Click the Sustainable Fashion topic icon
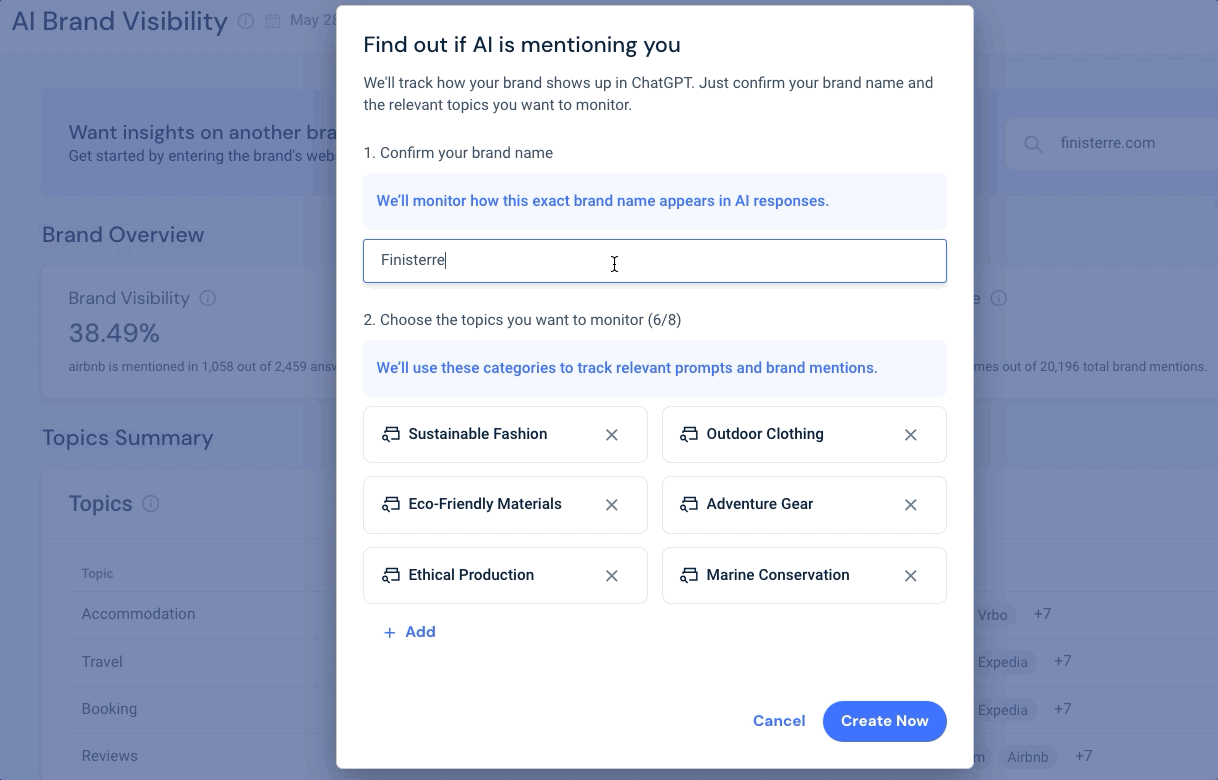Image resolution: width=1218 pixels, height=780 pixels. point(391,434)
